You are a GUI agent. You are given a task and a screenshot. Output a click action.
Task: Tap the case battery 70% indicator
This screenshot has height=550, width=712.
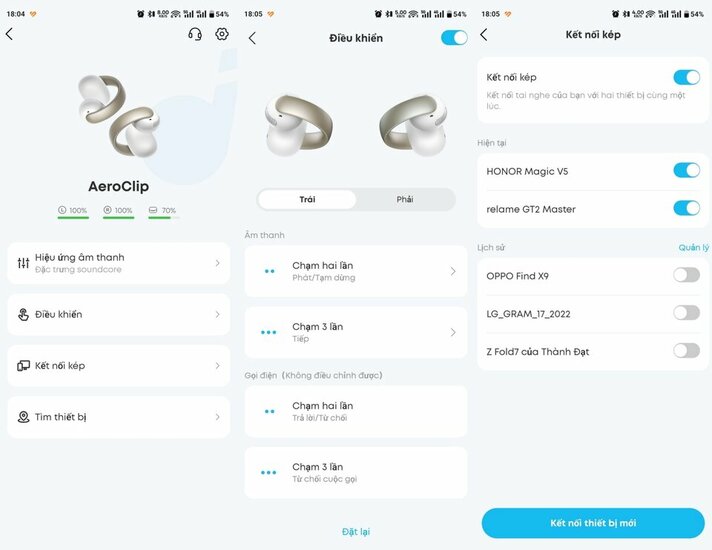pos(163,212)
